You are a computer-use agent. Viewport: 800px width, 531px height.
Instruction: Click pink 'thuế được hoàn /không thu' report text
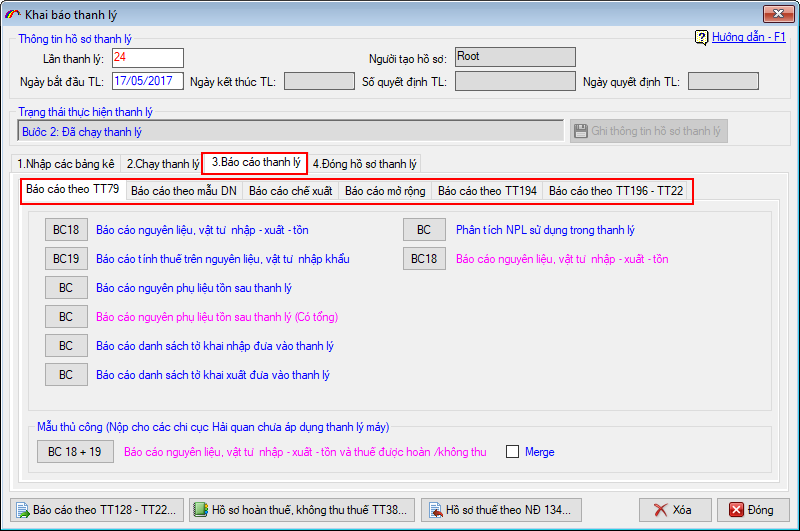[x=305, y=452]
